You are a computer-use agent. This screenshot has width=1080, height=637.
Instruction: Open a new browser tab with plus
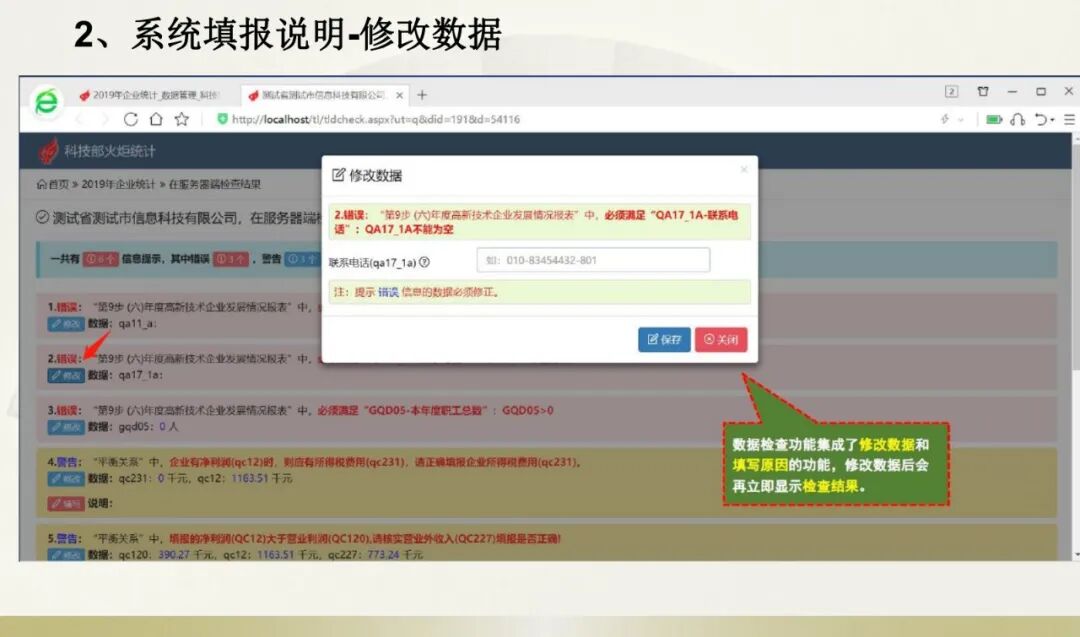coord(422,95)
